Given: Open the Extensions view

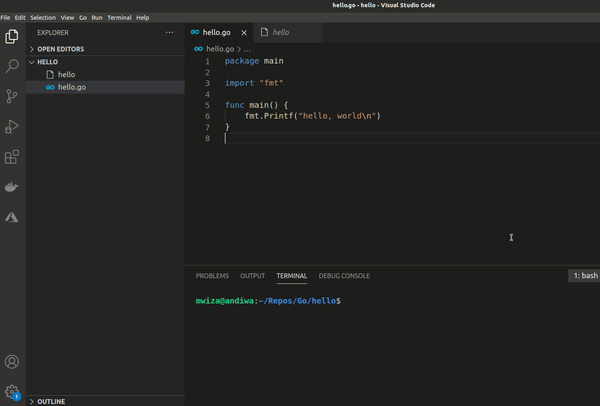Looking at the screenshot, I should pyautogui.click(x=12, y=157).
